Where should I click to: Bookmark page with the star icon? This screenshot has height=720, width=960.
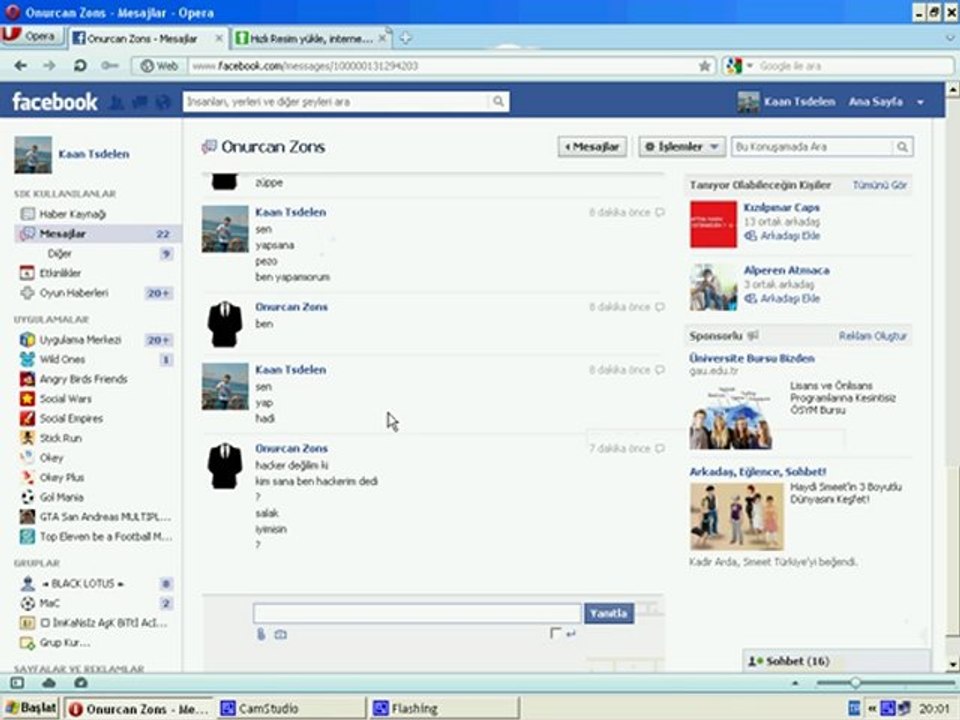[705, 66]
